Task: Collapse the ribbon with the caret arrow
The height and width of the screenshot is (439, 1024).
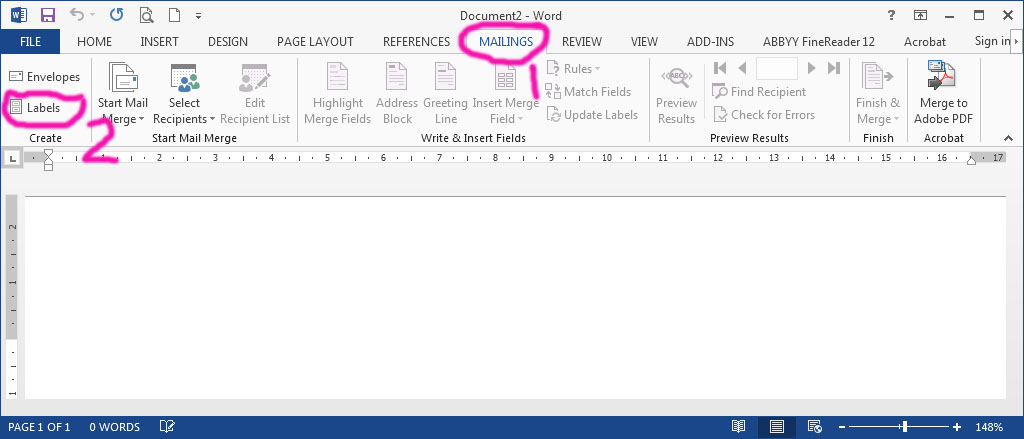Action: click(1008, 138)
